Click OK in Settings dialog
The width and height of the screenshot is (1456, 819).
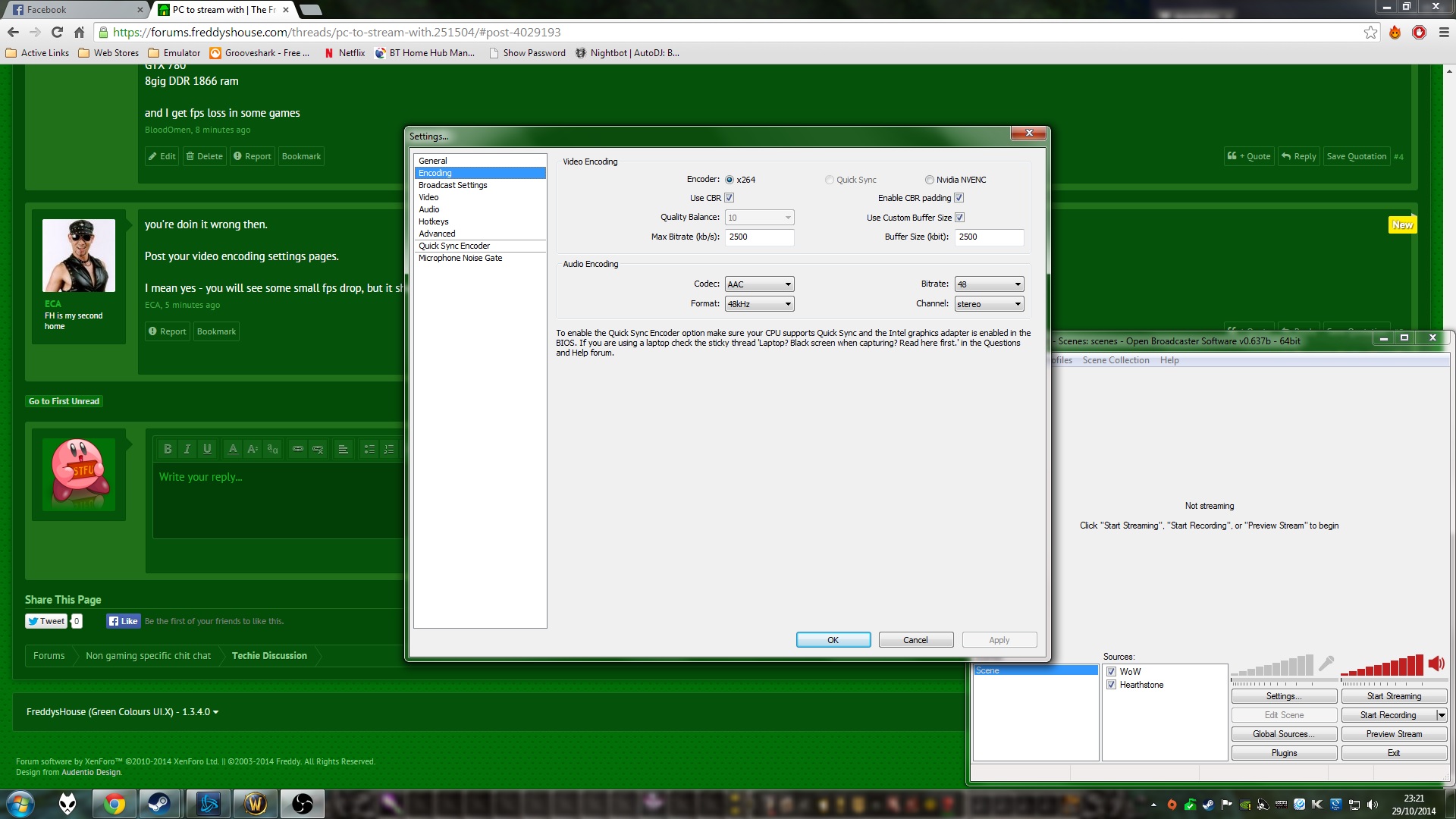tap(833, 640)
